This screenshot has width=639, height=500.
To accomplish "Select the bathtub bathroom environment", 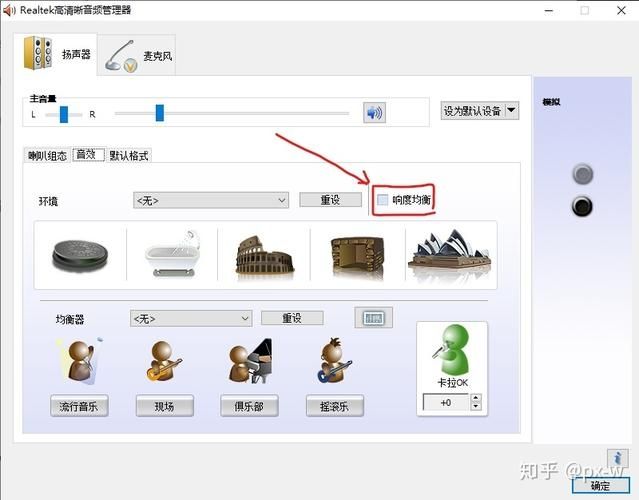I will tap(172, 254).
